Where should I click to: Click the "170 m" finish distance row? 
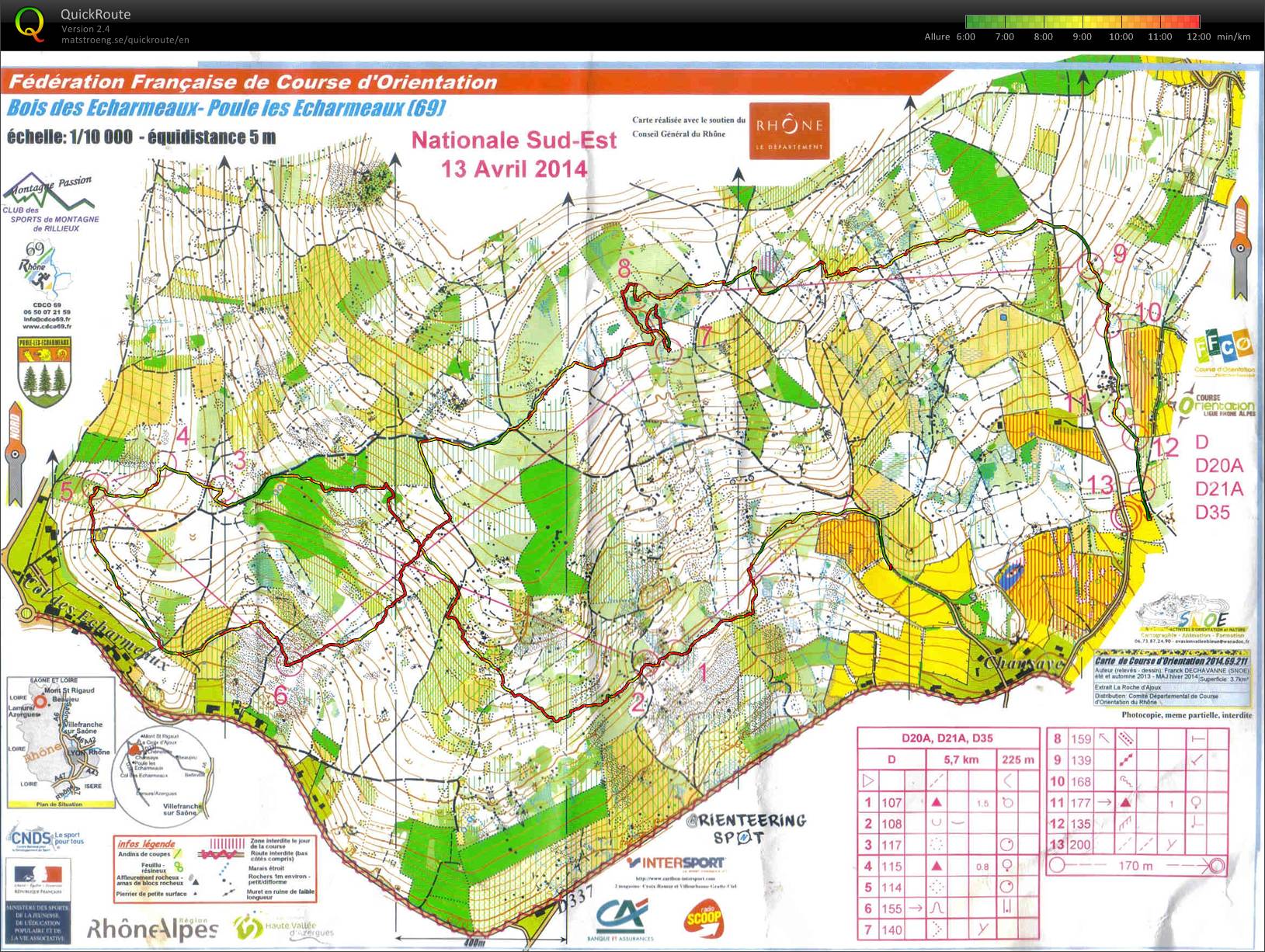pyautogui.click(x=1136, y=865)
